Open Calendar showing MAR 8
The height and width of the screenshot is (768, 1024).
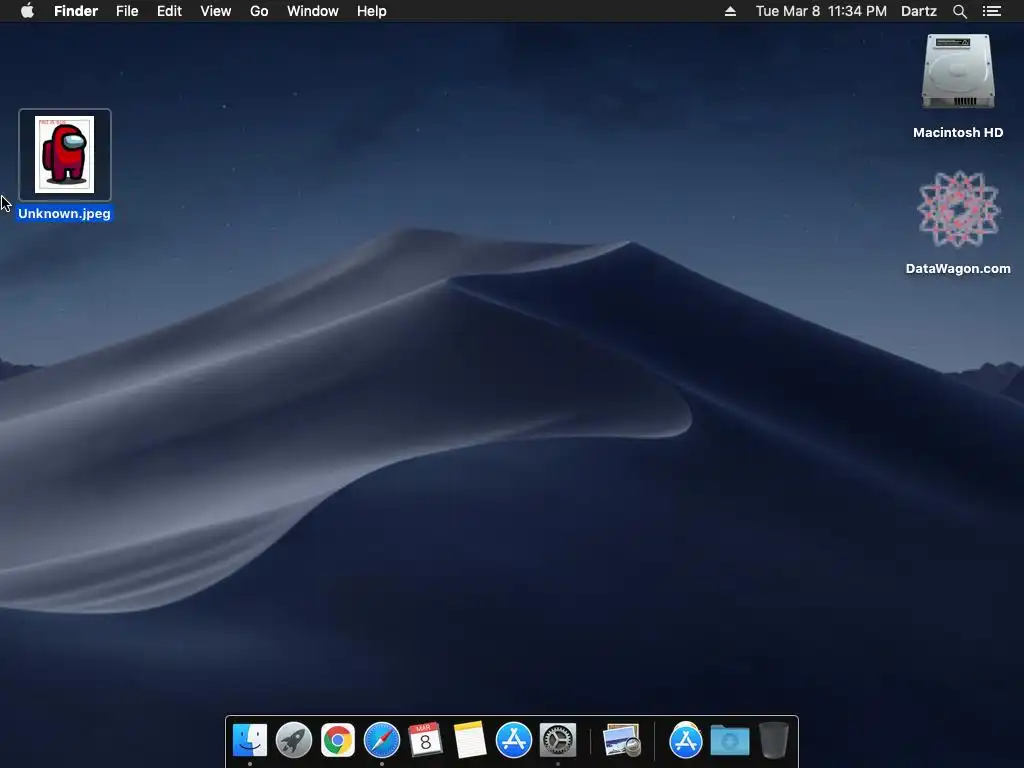click(425, 741)
